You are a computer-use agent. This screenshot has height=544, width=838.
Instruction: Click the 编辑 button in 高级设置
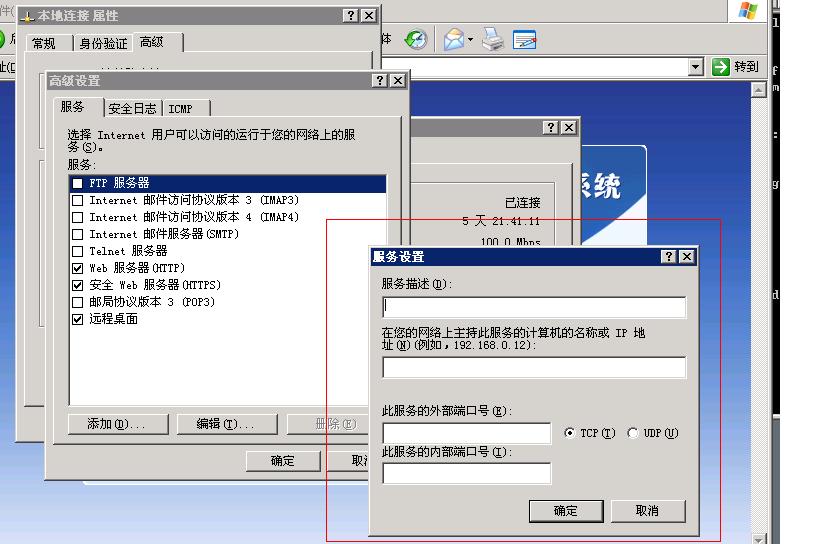click(x=227, y=424)
